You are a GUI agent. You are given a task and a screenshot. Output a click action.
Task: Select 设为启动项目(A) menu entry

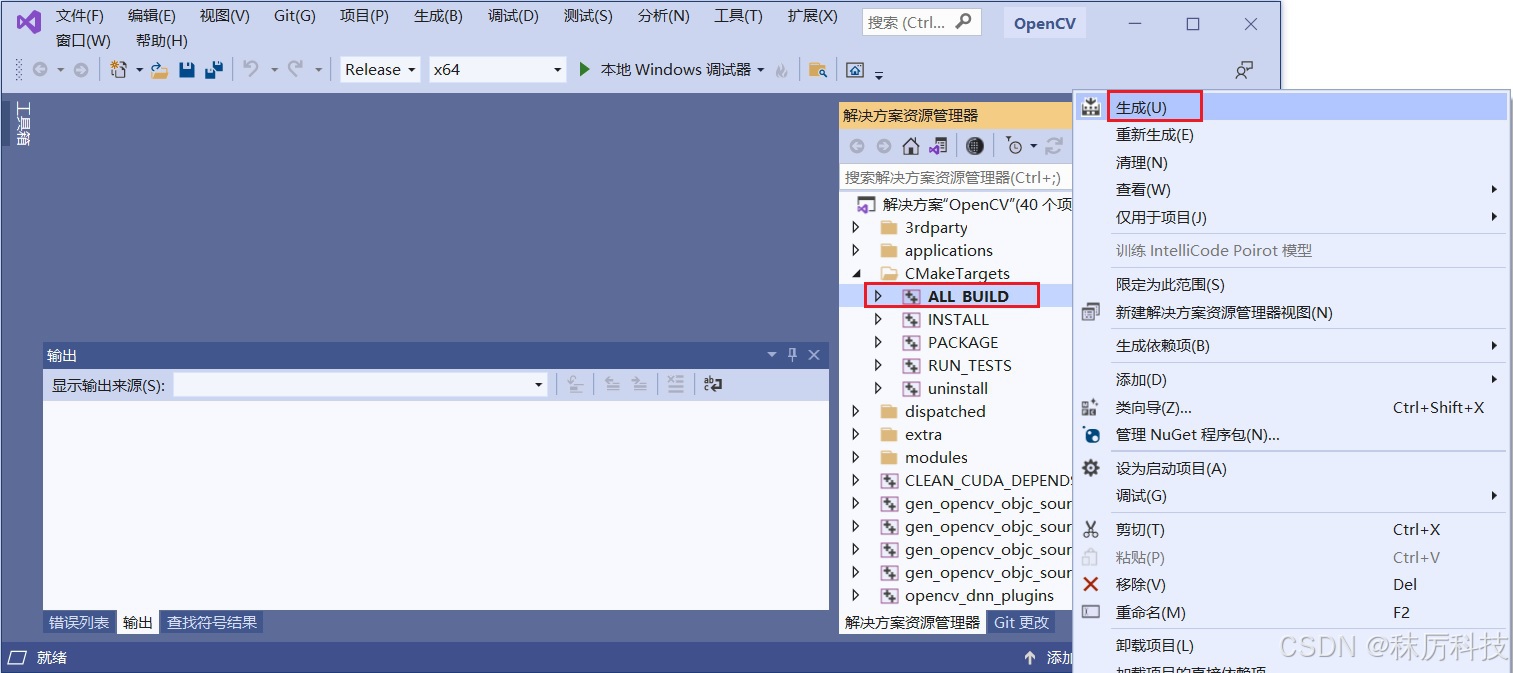point(1171,468)
